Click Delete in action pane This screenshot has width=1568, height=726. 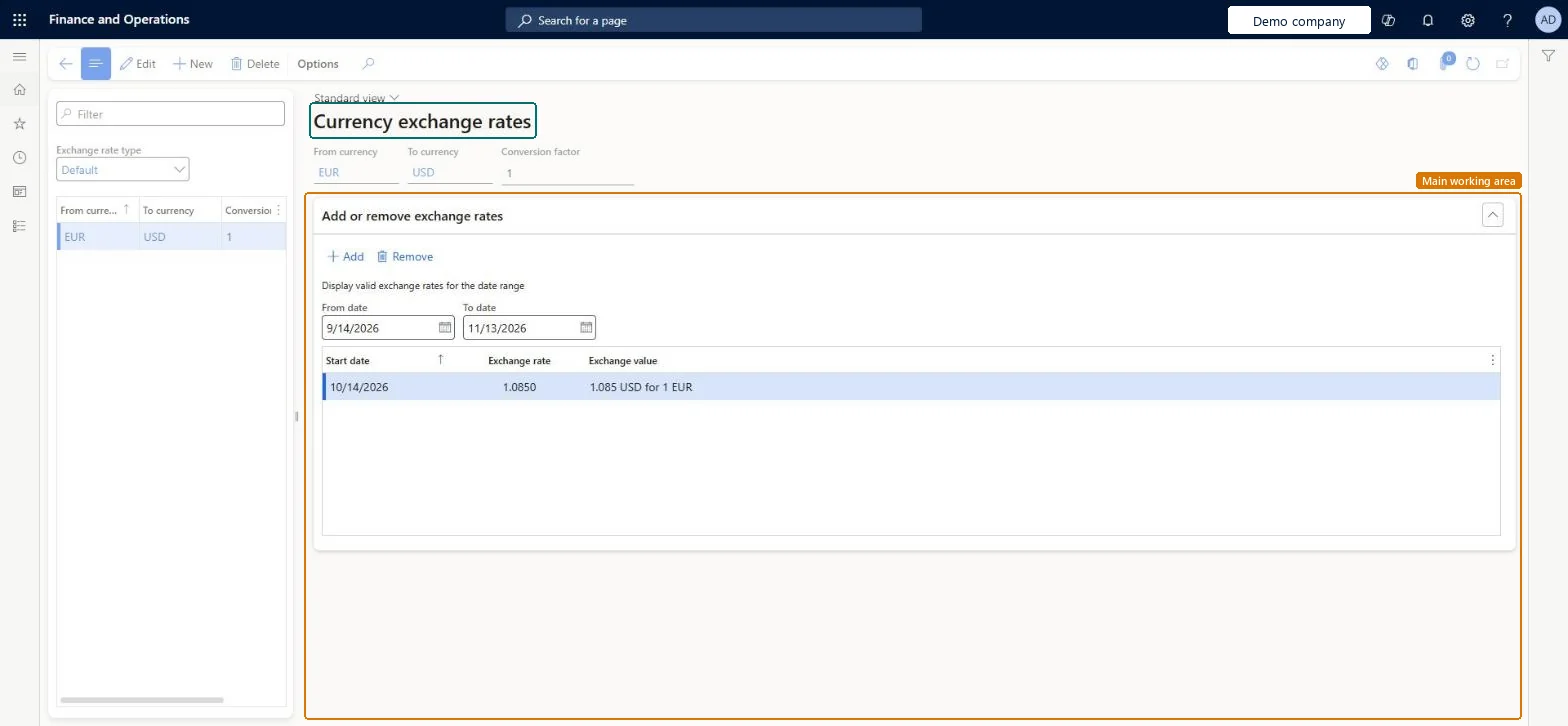[255, 64]
